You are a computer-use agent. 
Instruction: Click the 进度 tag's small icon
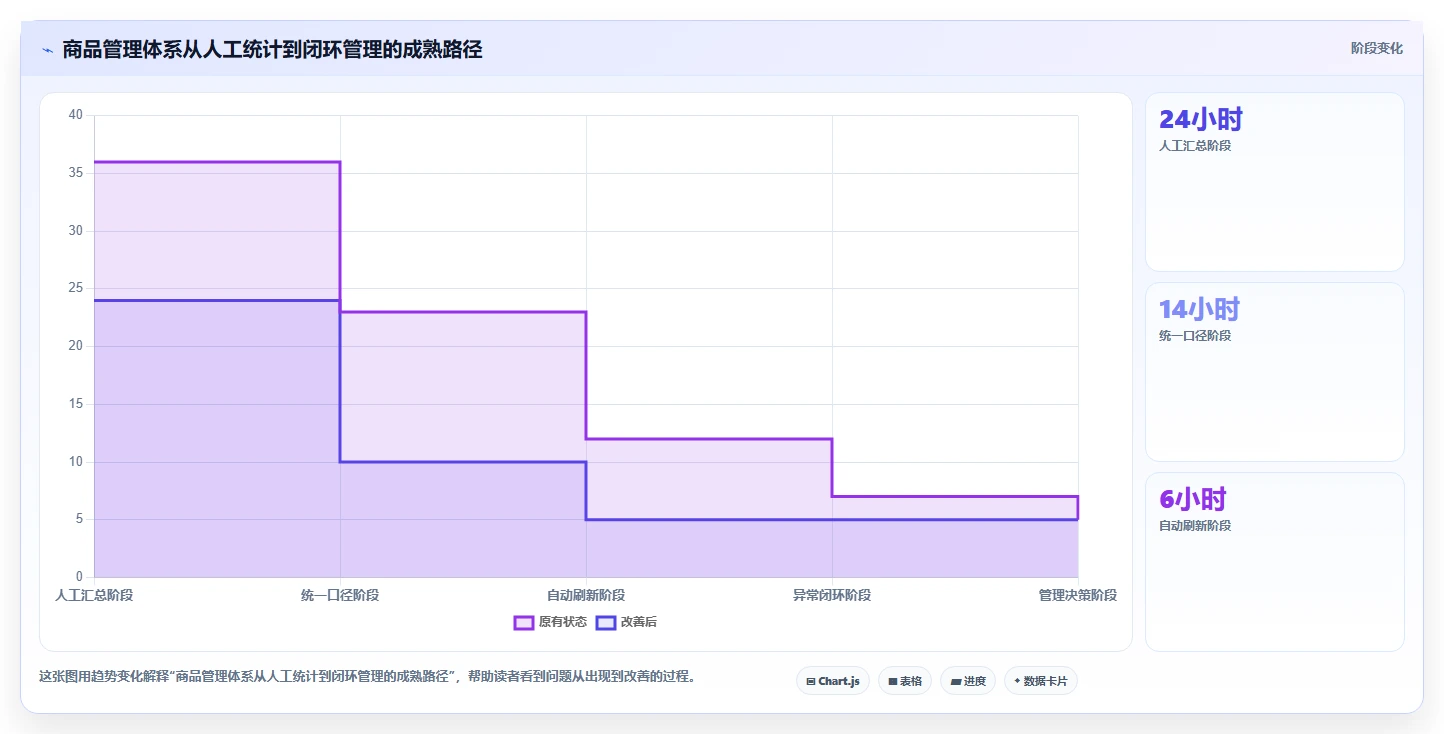click(x=955, y=682)
